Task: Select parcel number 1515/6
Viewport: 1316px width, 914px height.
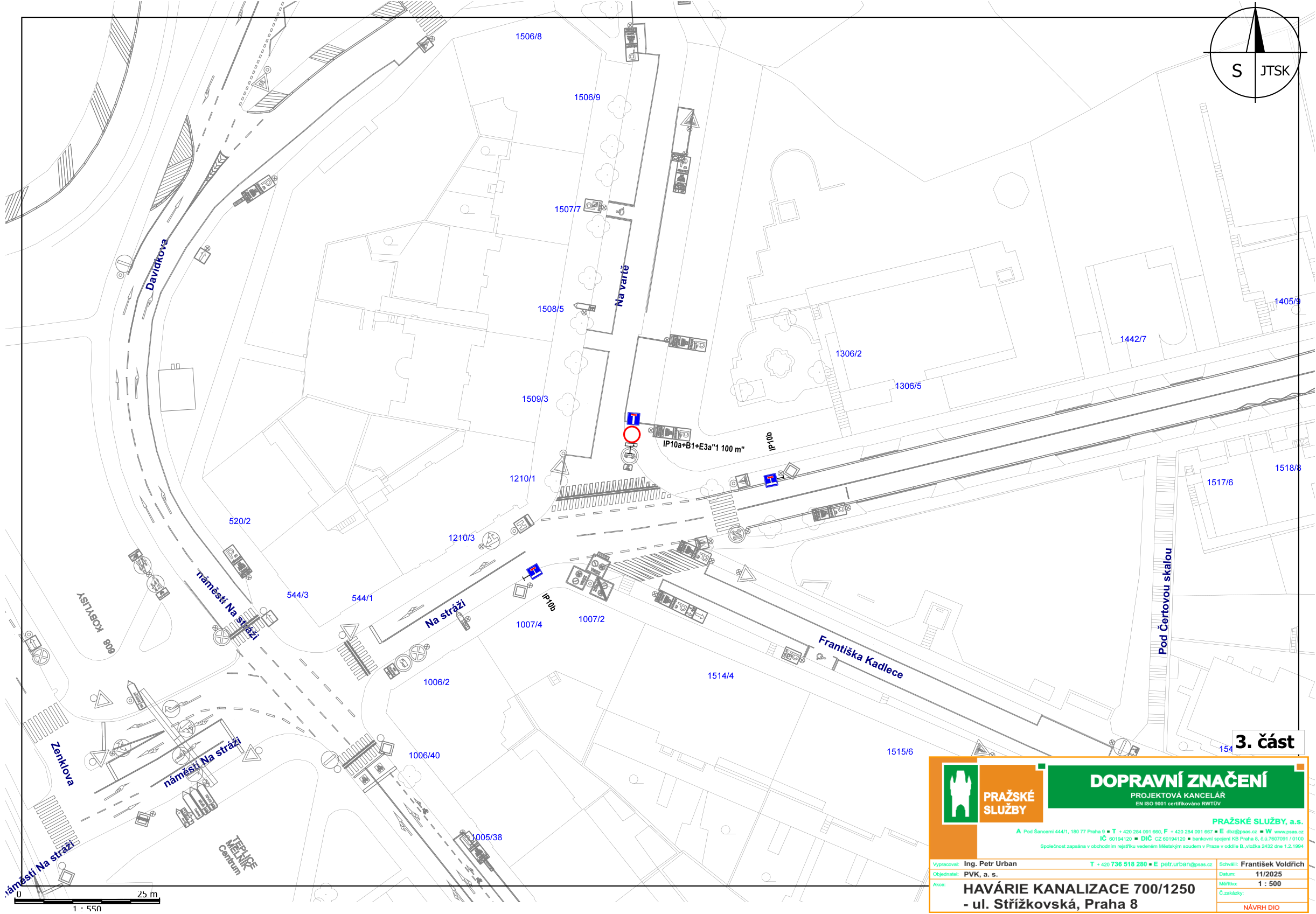Action: click(x=900, y=752)
